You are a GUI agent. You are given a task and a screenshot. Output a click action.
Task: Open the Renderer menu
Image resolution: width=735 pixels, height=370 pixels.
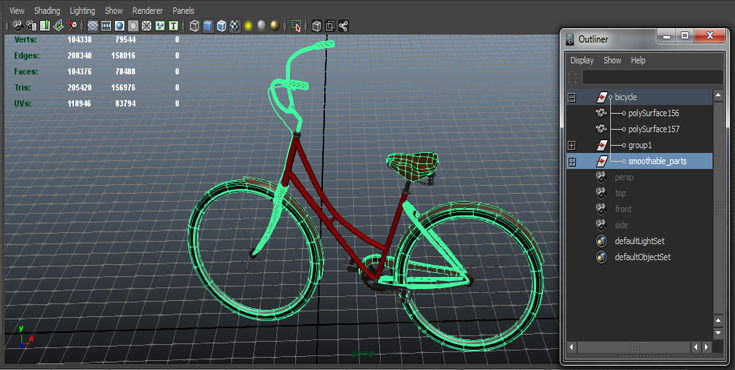(147, 10)
